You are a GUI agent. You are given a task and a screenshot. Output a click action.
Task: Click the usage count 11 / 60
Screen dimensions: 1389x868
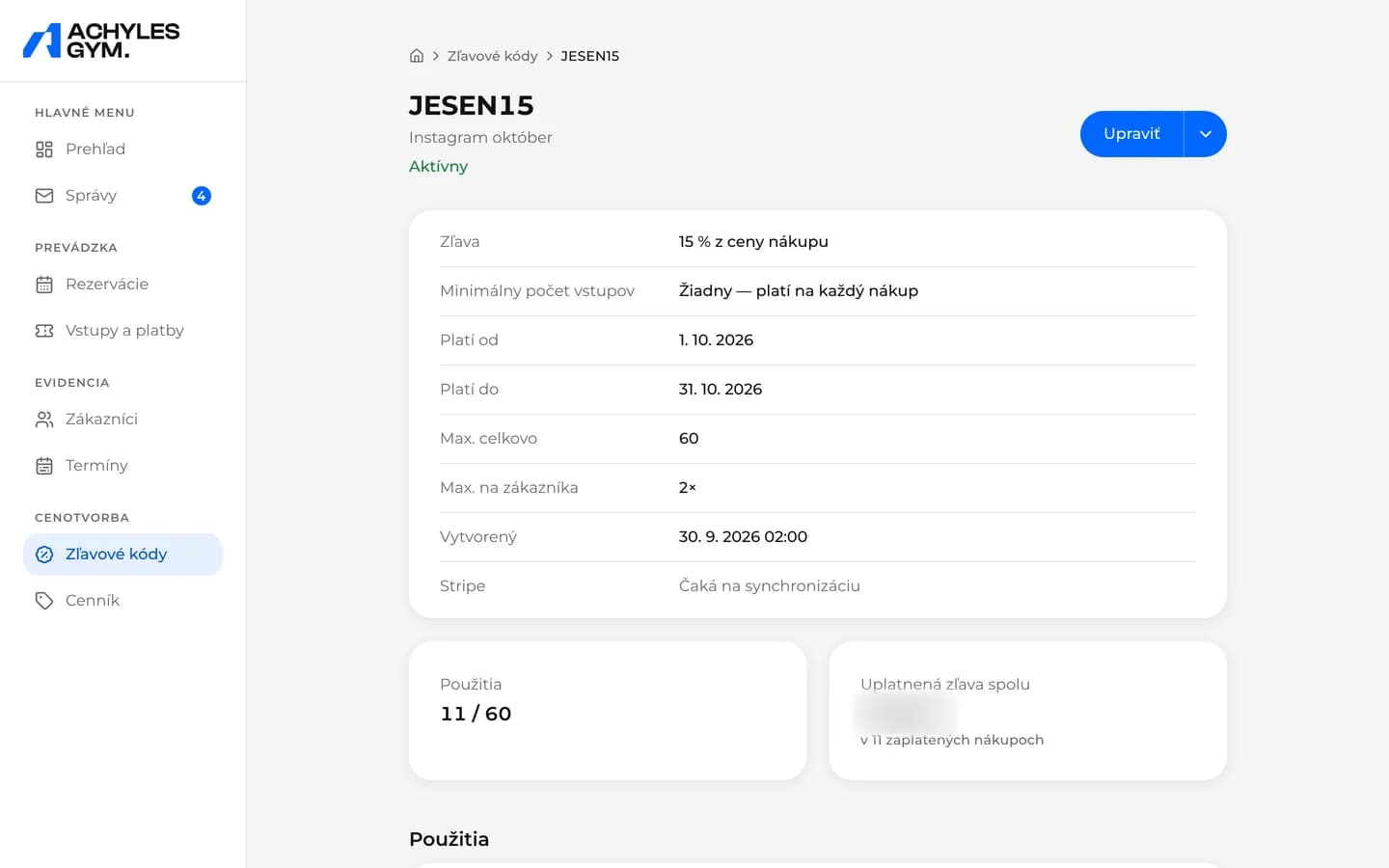click(476, 714)
